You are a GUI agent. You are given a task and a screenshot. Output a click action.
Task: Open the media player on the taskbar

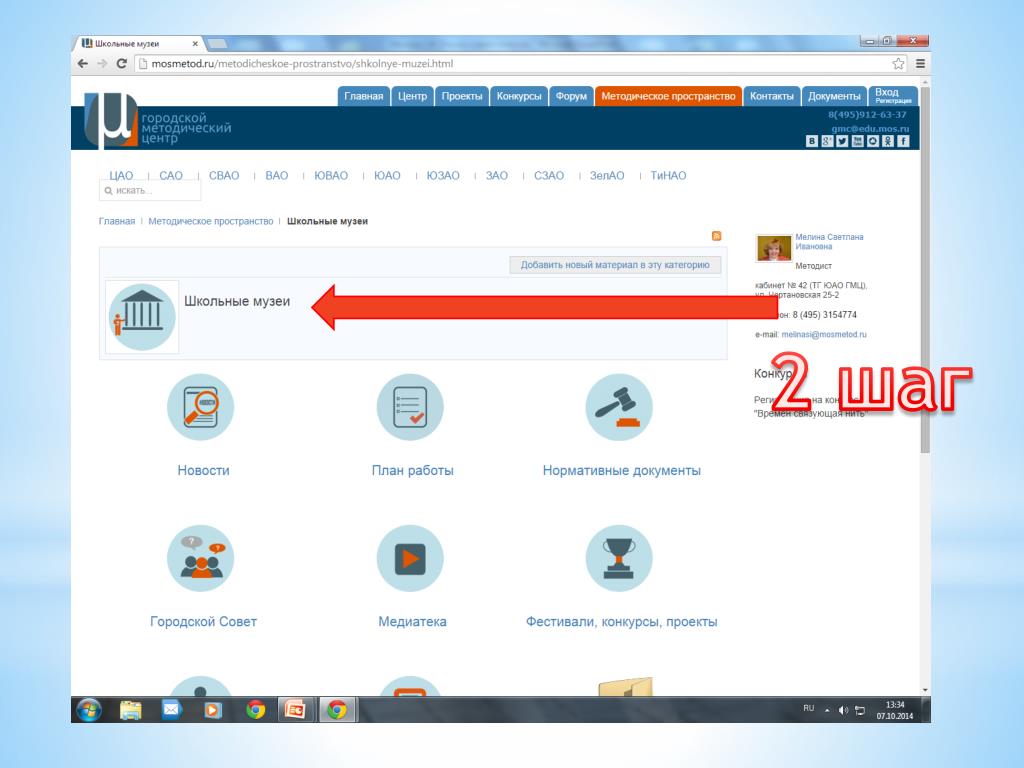click(212, 710)
